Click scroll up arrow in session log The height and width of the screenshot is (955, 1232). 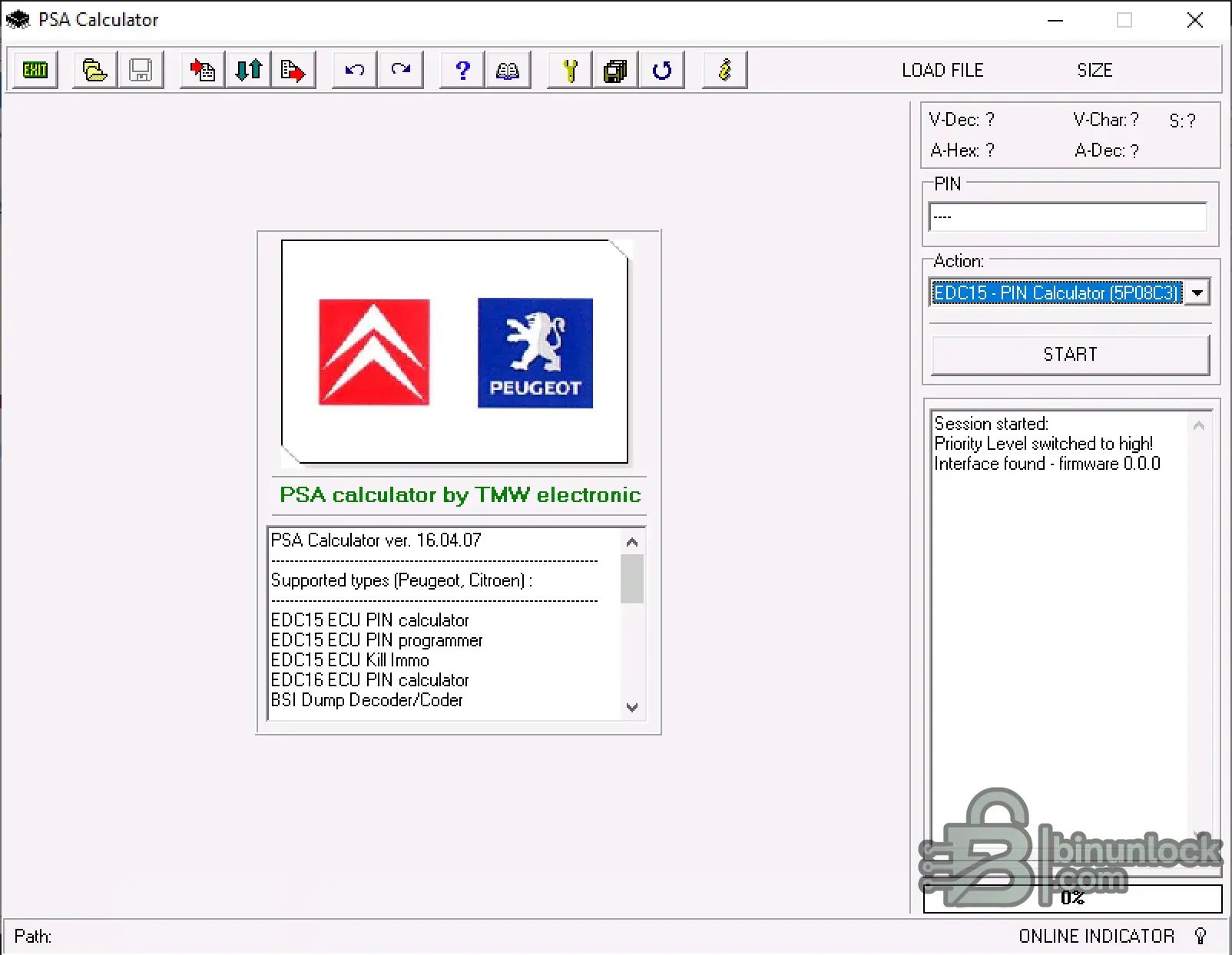[1199, 425]
